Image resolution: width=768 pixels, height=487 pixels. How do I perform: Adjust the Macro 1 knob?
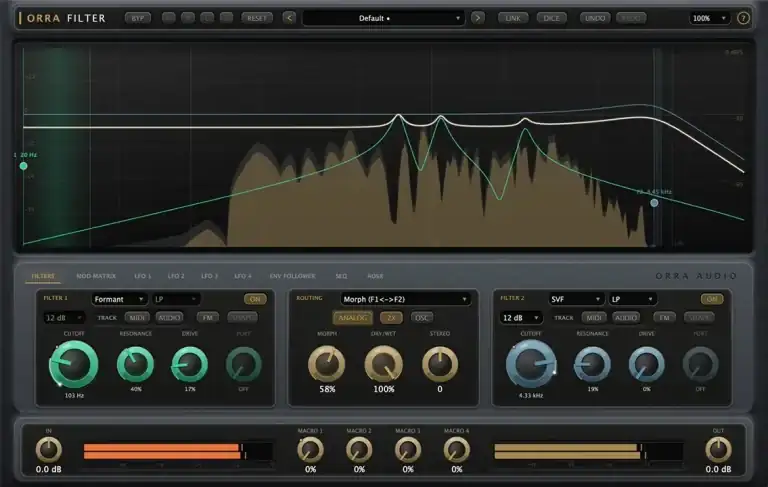click(x=310, y=450)
